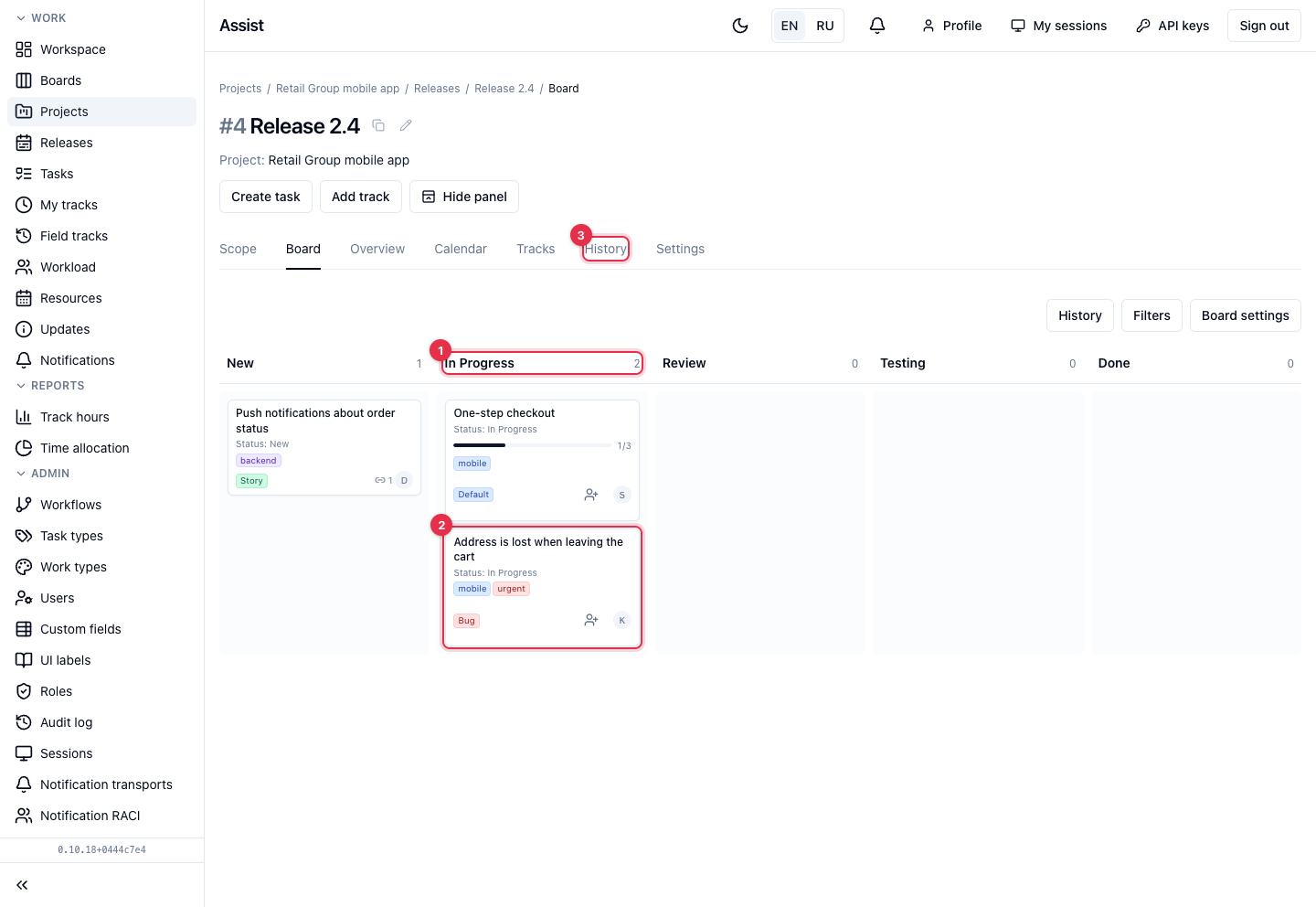Open Workload in the sidebar
The image size is (1316, 907).
[x=101, y=267]
